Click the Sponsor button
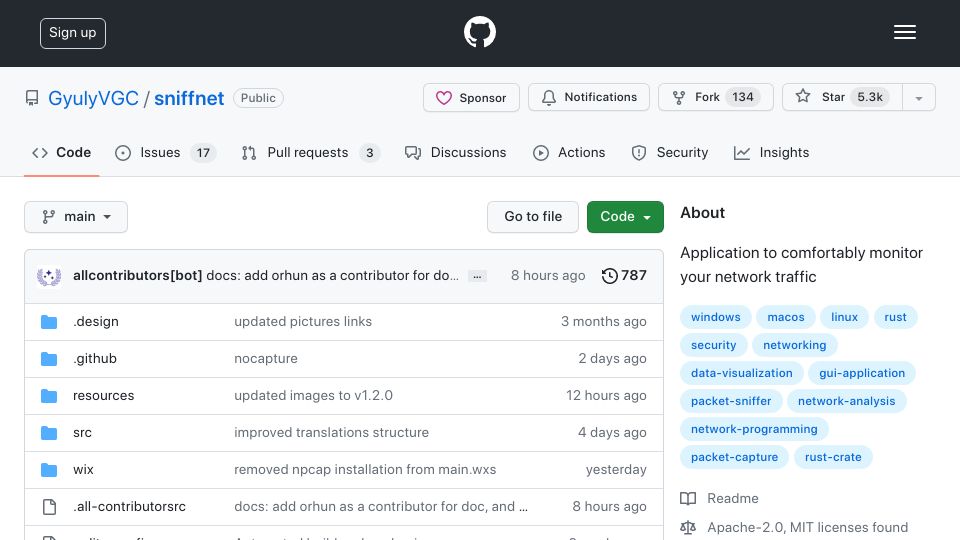960x540 pixels. (x=471, y=97)
